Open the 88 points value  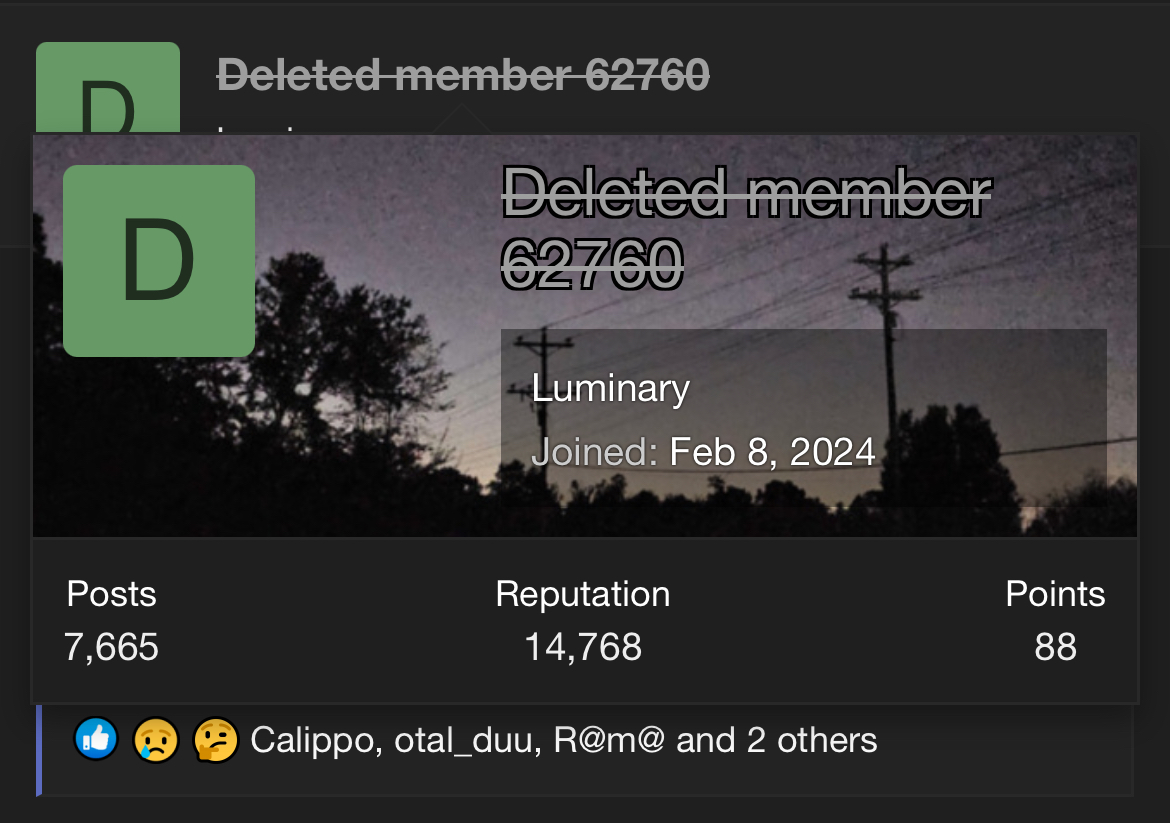pos(1055,647)
